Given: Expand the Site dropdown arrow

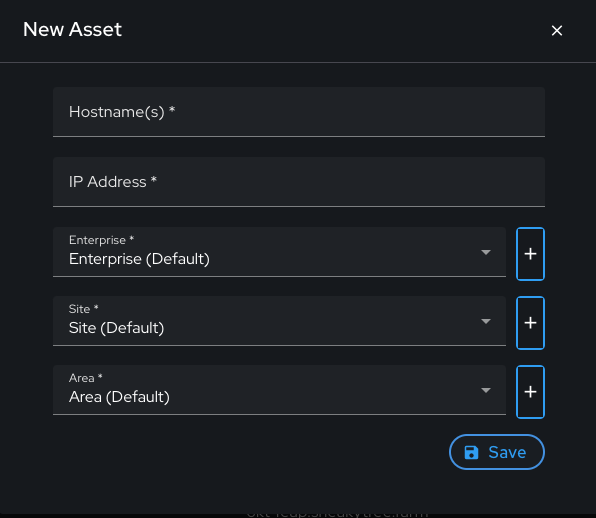Looking at the screenshot, I should click(486, 321).
